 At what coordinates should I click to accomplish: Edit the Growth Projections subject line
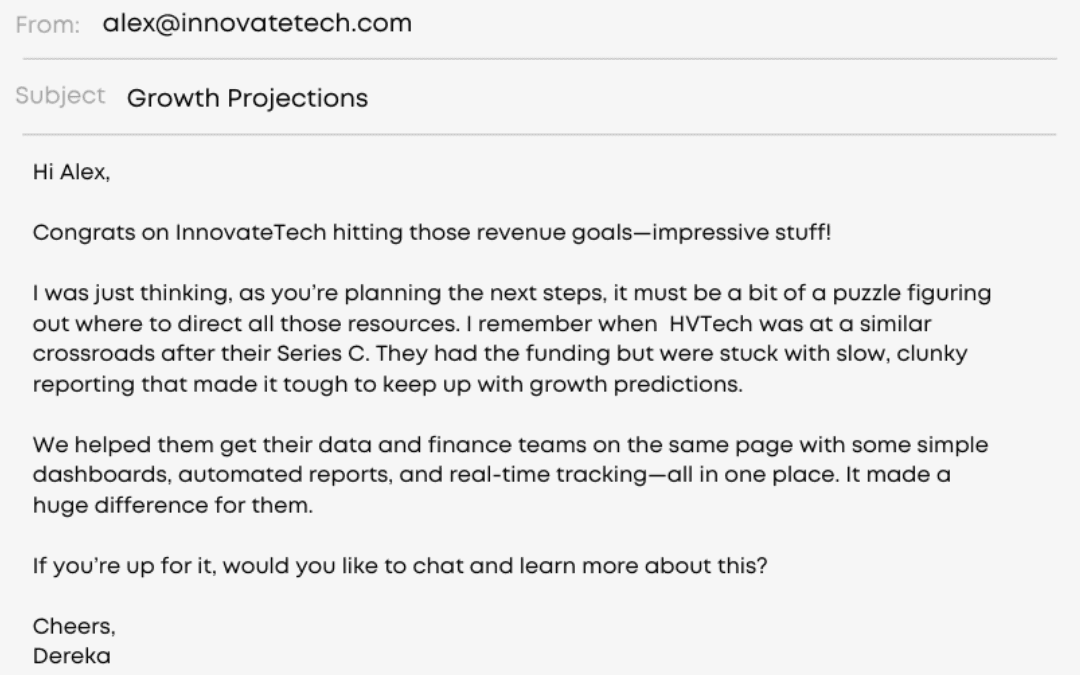click(247, 98)
